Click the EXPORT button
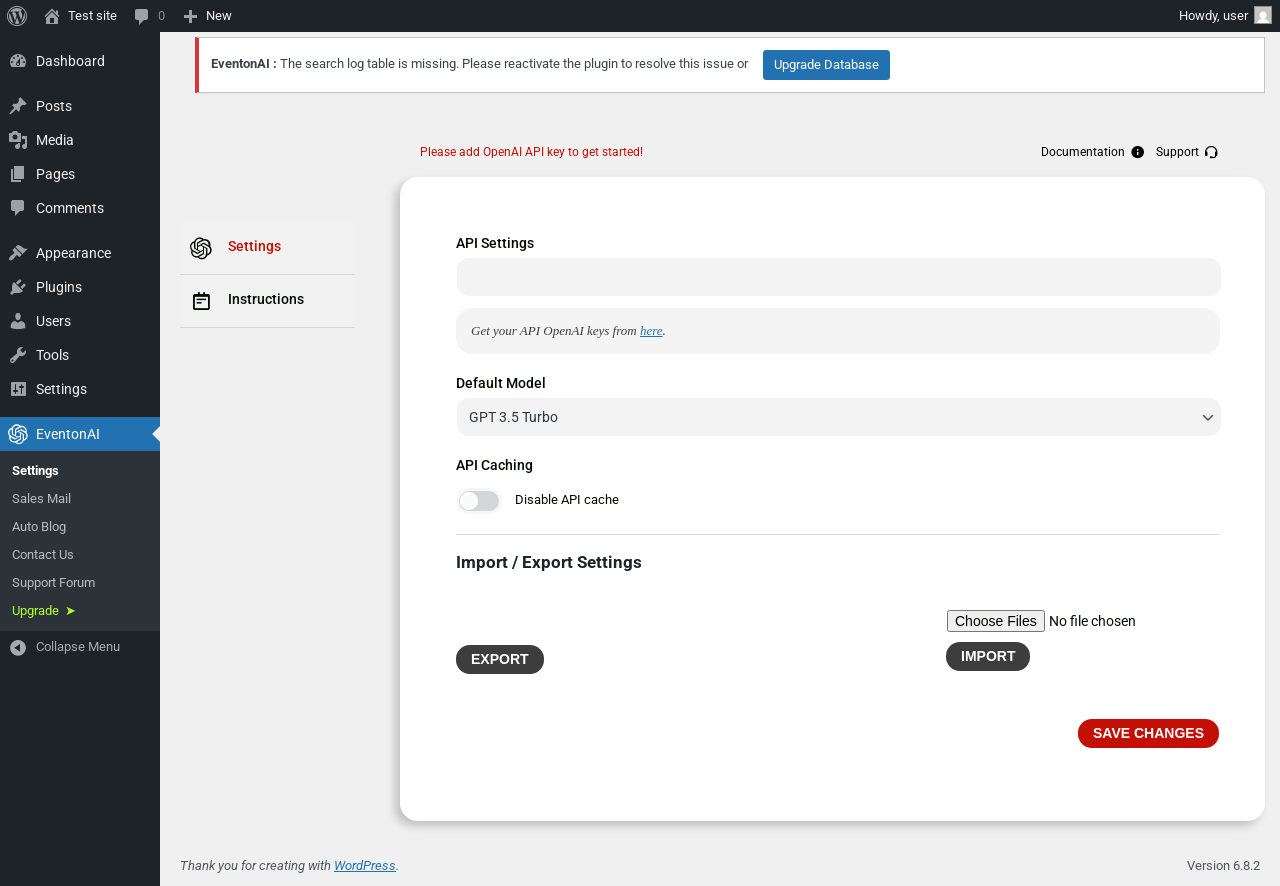Screen dimensions: 1280x886 [500, 659]
